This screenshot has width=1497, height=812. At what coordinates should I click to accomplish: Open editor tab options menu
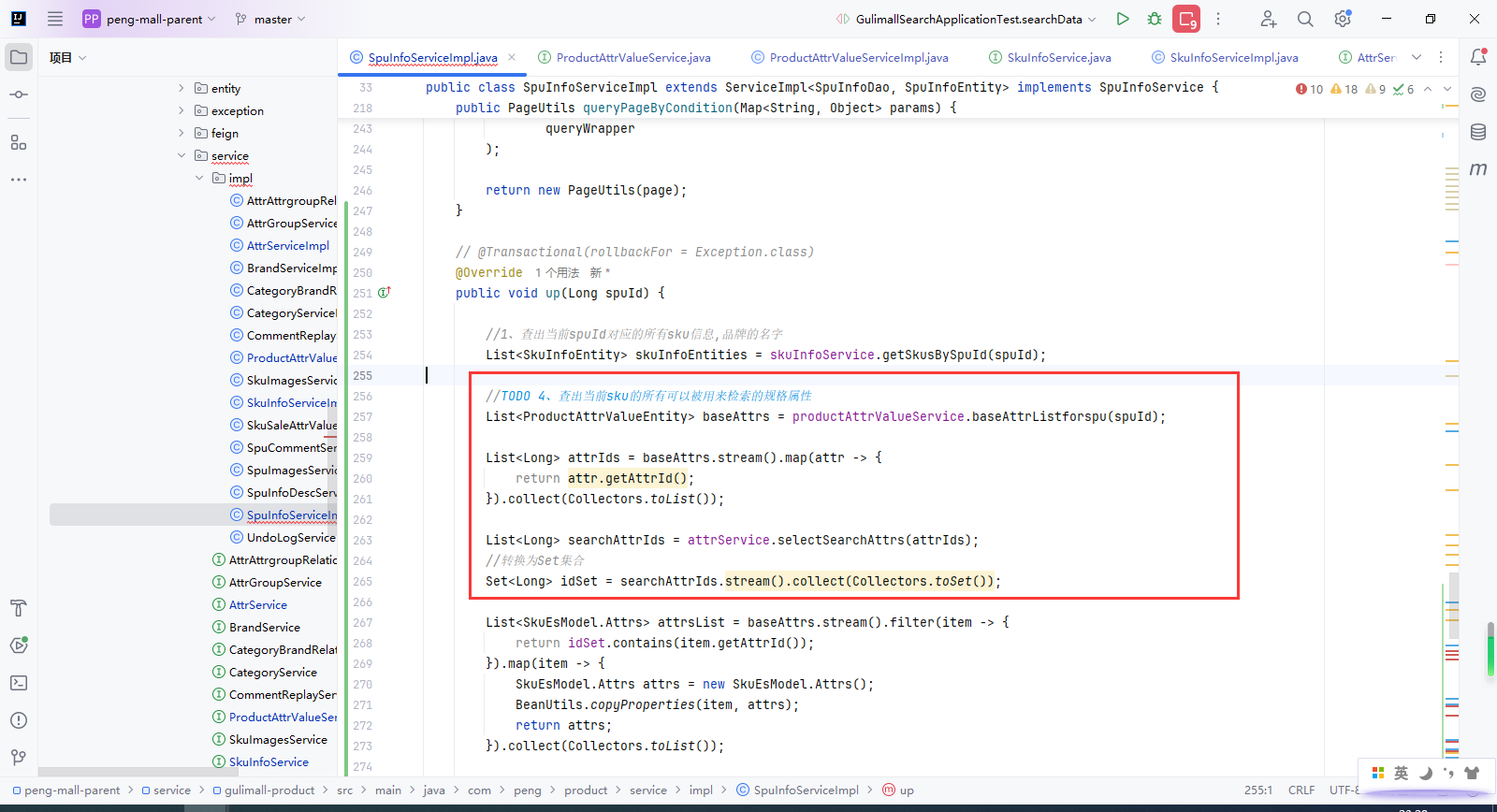[1441, 57]
